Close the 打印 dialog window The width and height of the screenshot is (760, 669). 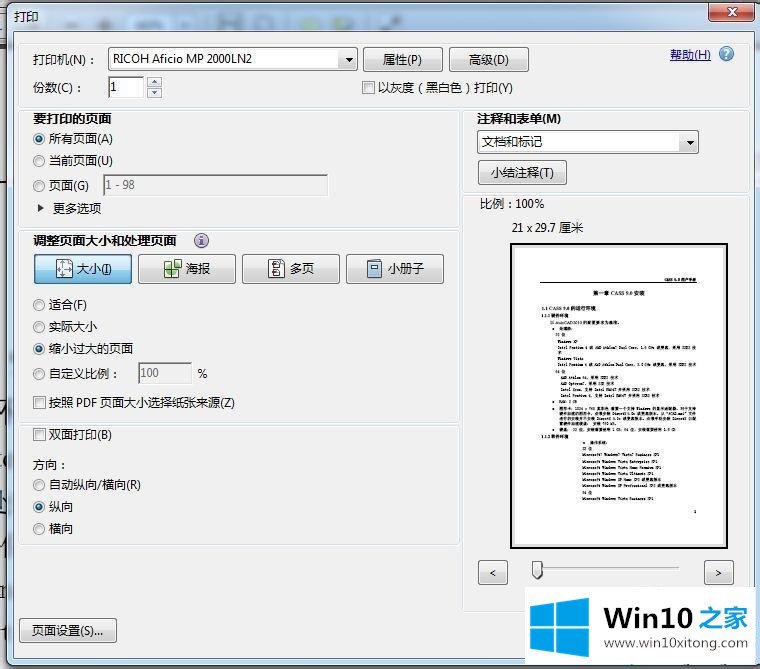click(x=732, y=12)
